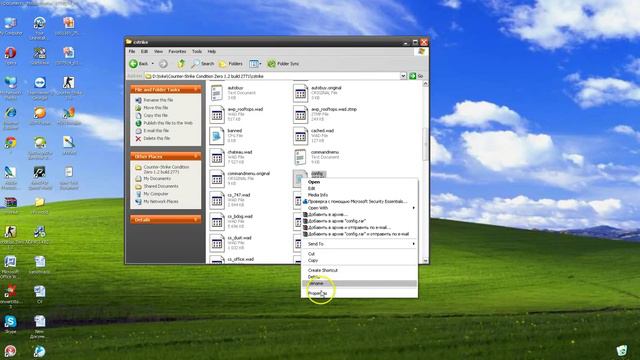Select the cs_bdog.wad file

click(x=231, y=221)
